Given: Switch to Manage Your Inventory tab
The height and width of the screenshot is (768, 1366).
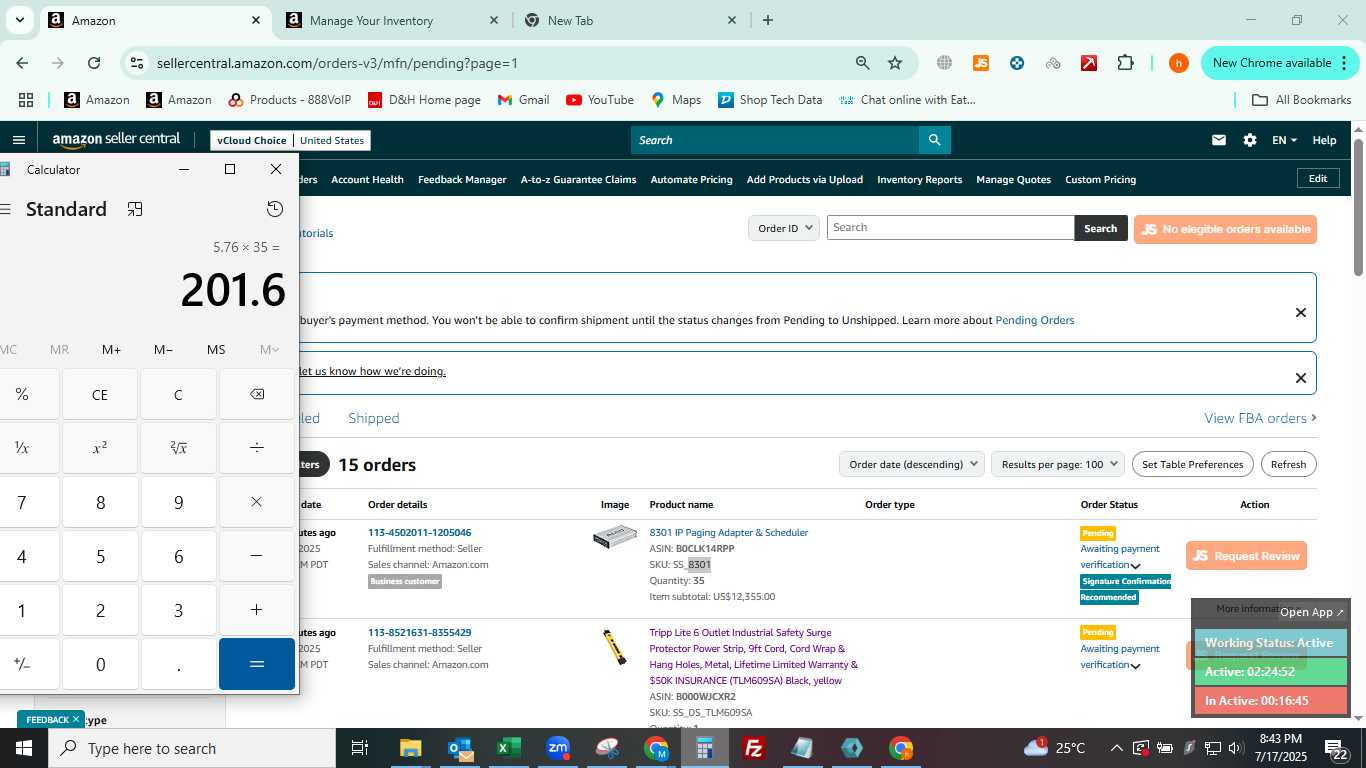Looking at the screenshot, I should (393, 20).
